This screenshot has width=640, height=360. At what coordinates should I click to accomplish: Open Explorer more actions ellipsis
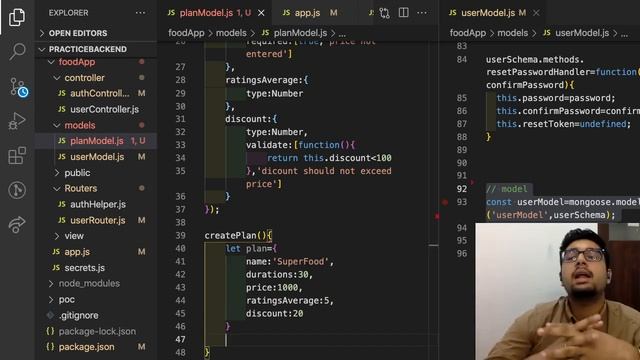pos(140,13)
